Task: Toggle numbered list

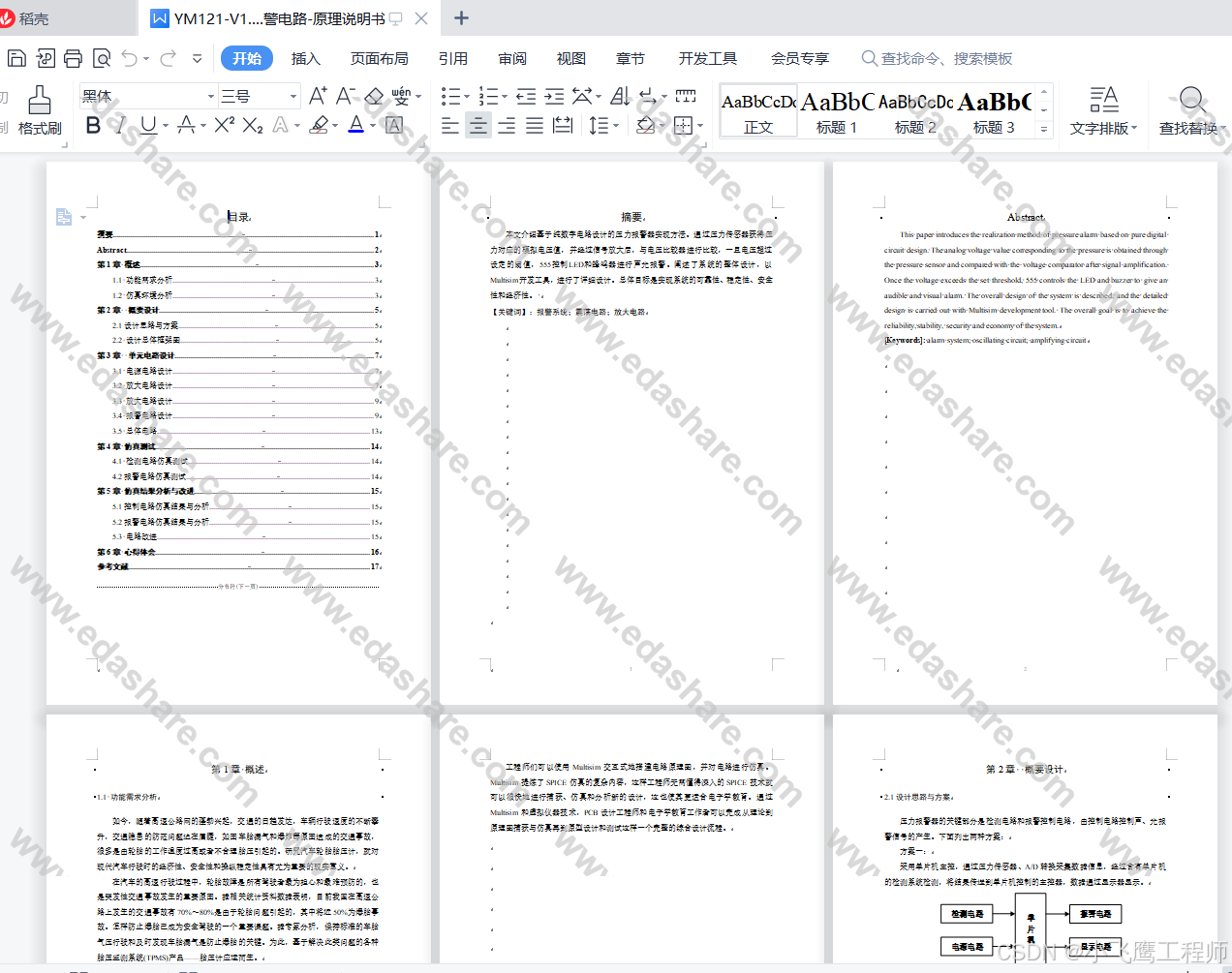Action: click(x=488, y=96)
